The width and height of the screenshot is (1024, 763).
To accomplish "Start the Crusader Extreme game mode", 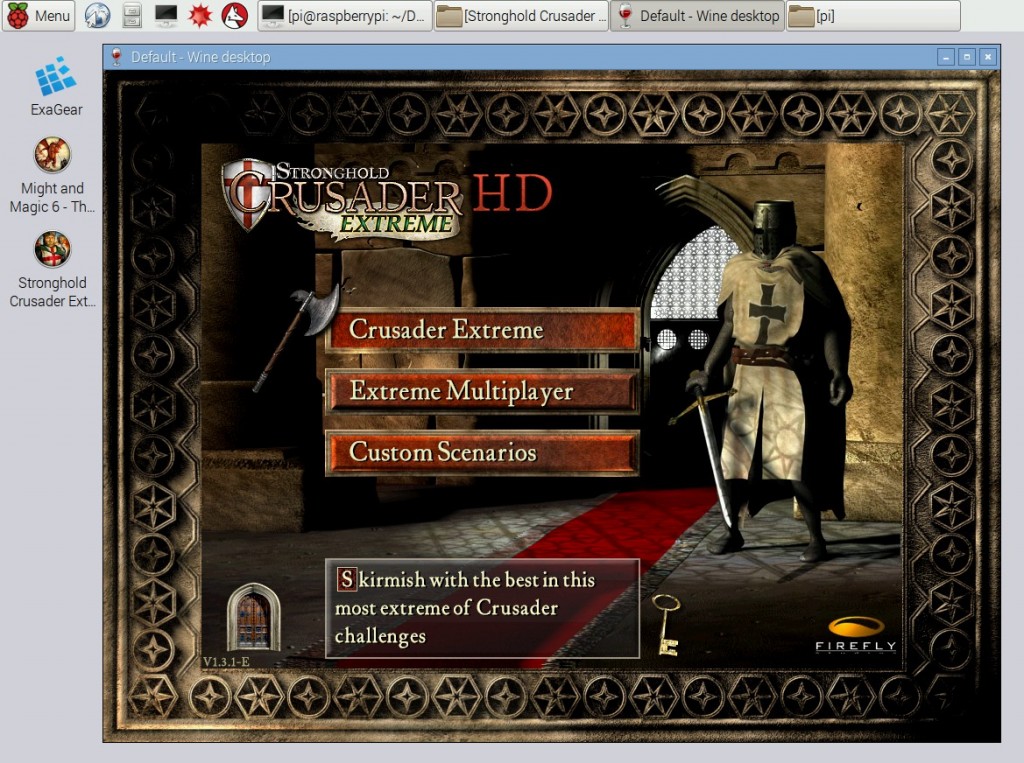I will tap(482, 330).
